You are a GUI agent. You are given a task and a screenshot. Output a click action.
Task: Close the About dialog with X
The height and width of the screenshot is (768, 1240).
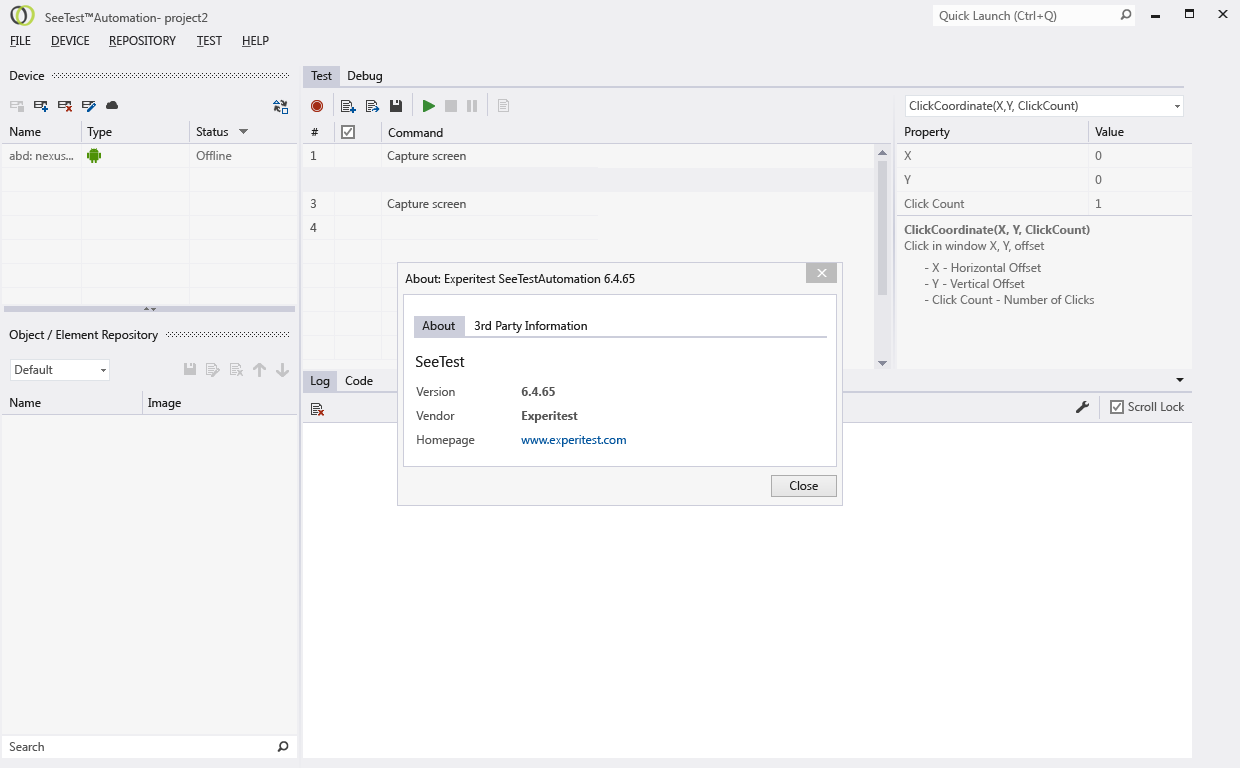point(821,274)
